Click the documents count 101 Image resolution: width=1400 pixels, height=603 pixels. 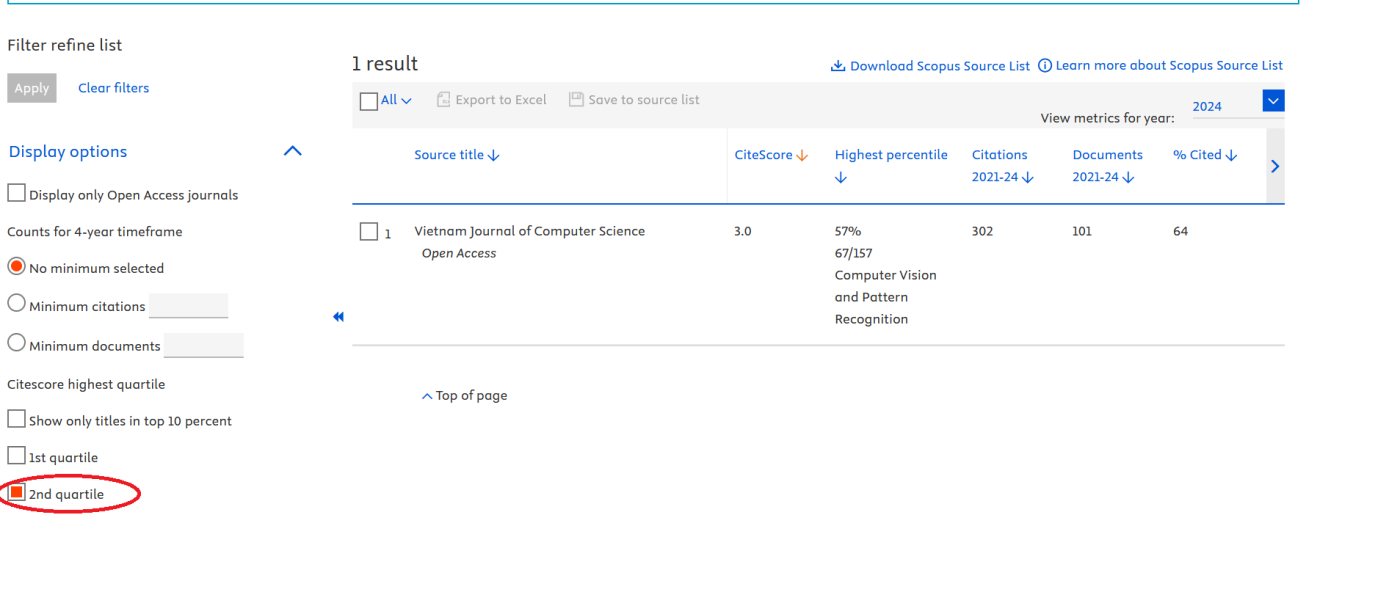tap(1082, 231)
